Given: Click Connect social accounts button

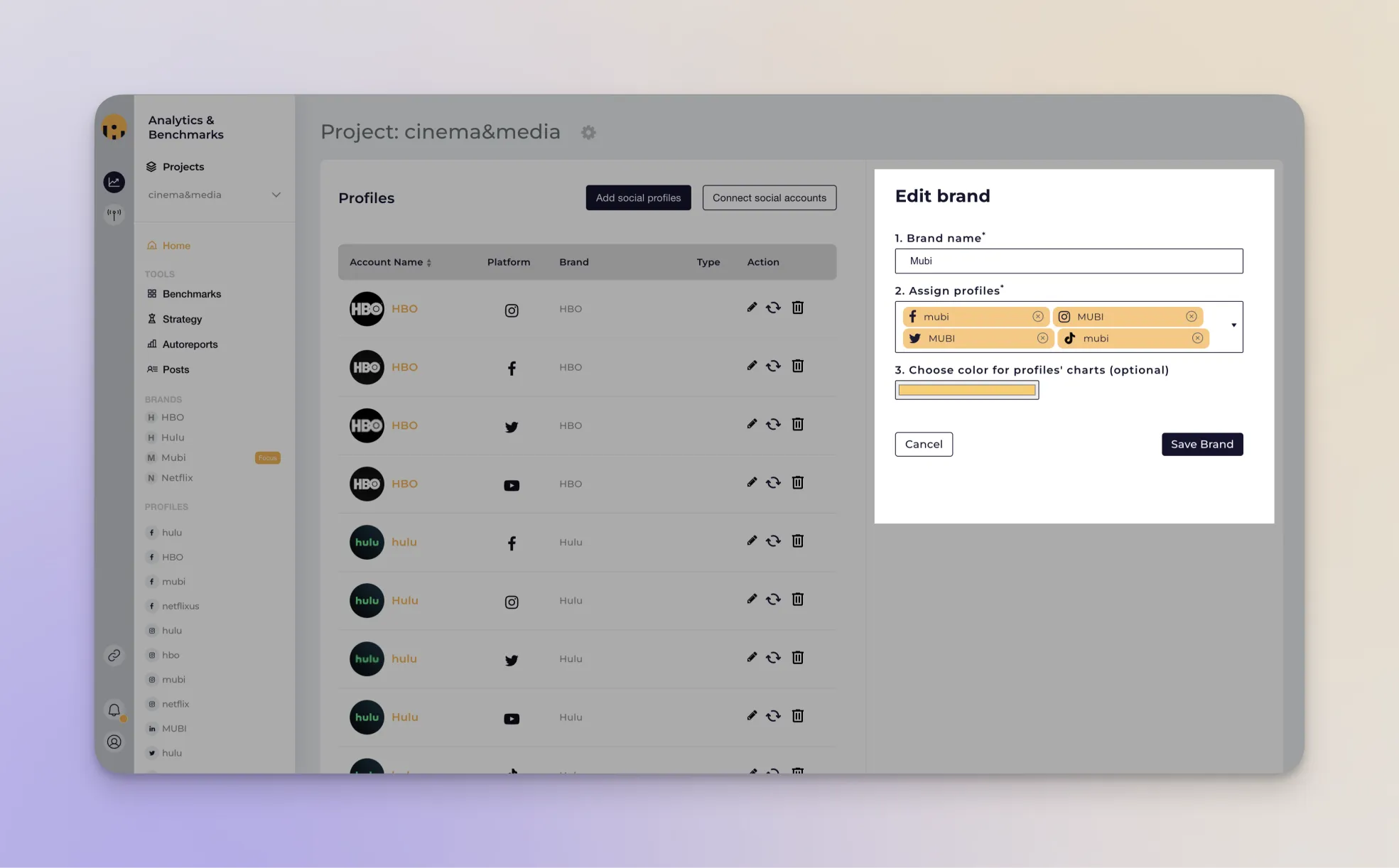Looking at the screenshot, I should (x=769, y=197).
